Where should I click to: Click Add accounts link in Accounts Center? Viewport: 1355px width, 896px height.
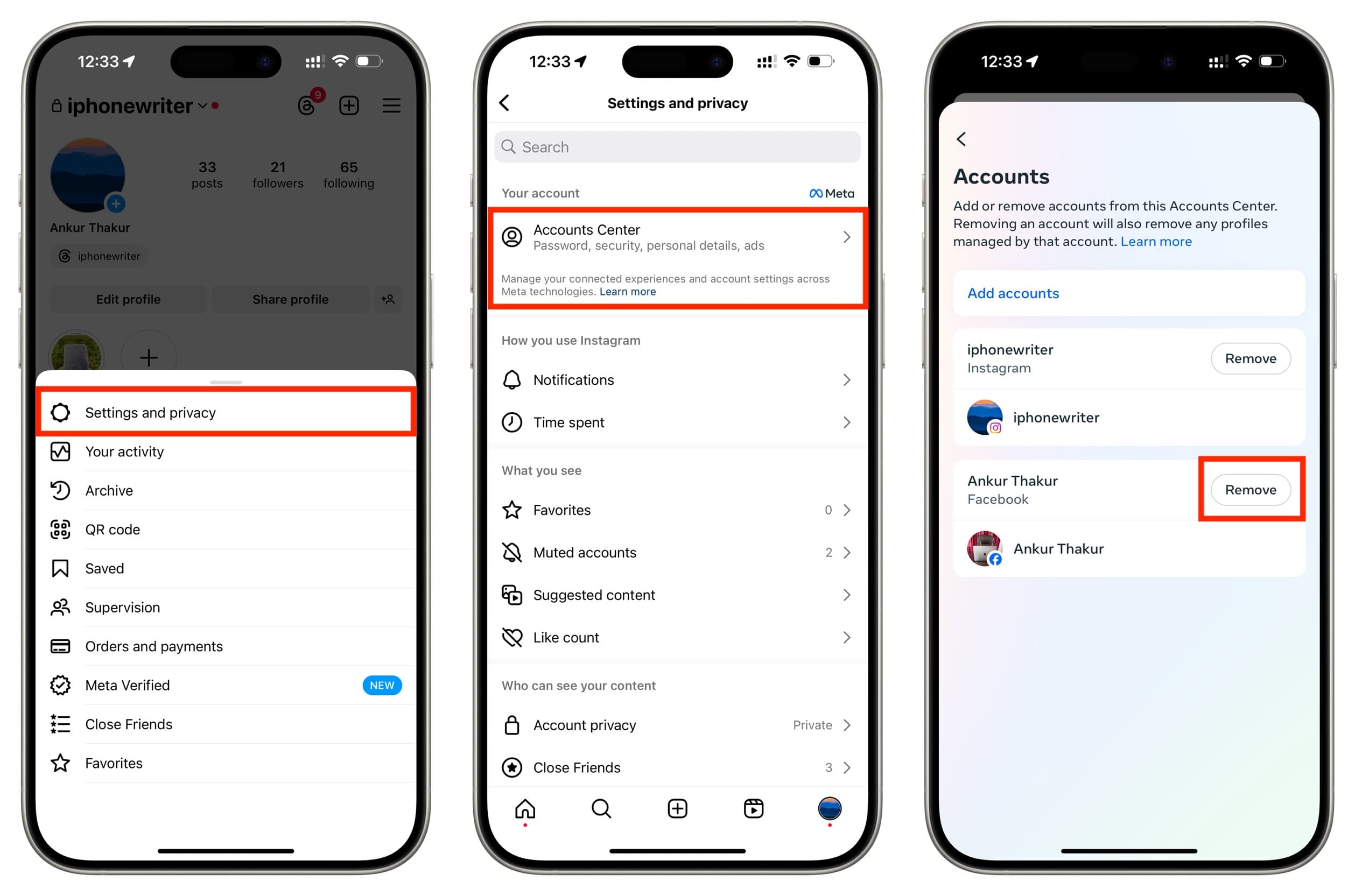pos(1013,293)
